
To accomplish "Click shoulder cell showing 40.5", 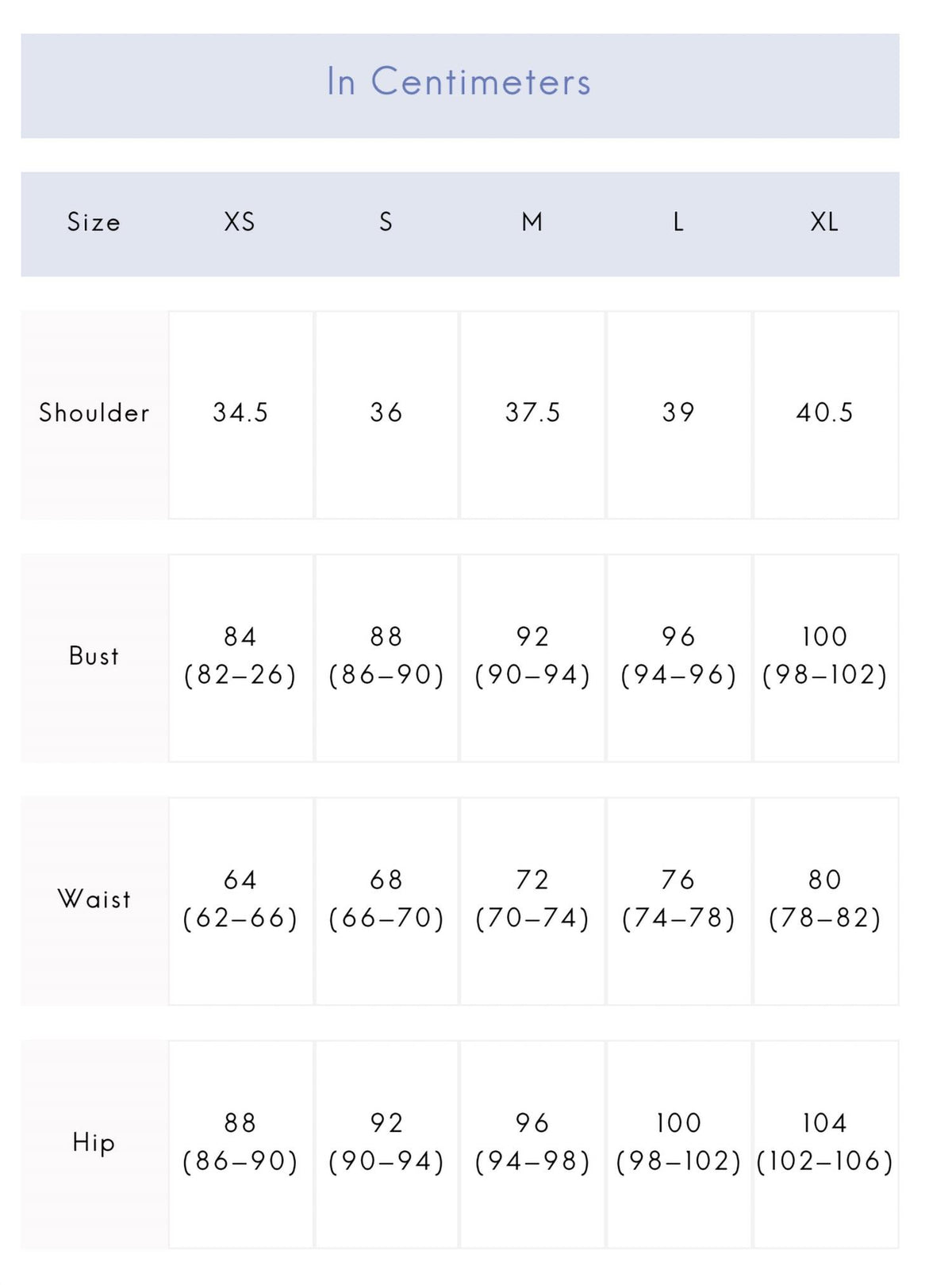I will click(x=826, y=415).
